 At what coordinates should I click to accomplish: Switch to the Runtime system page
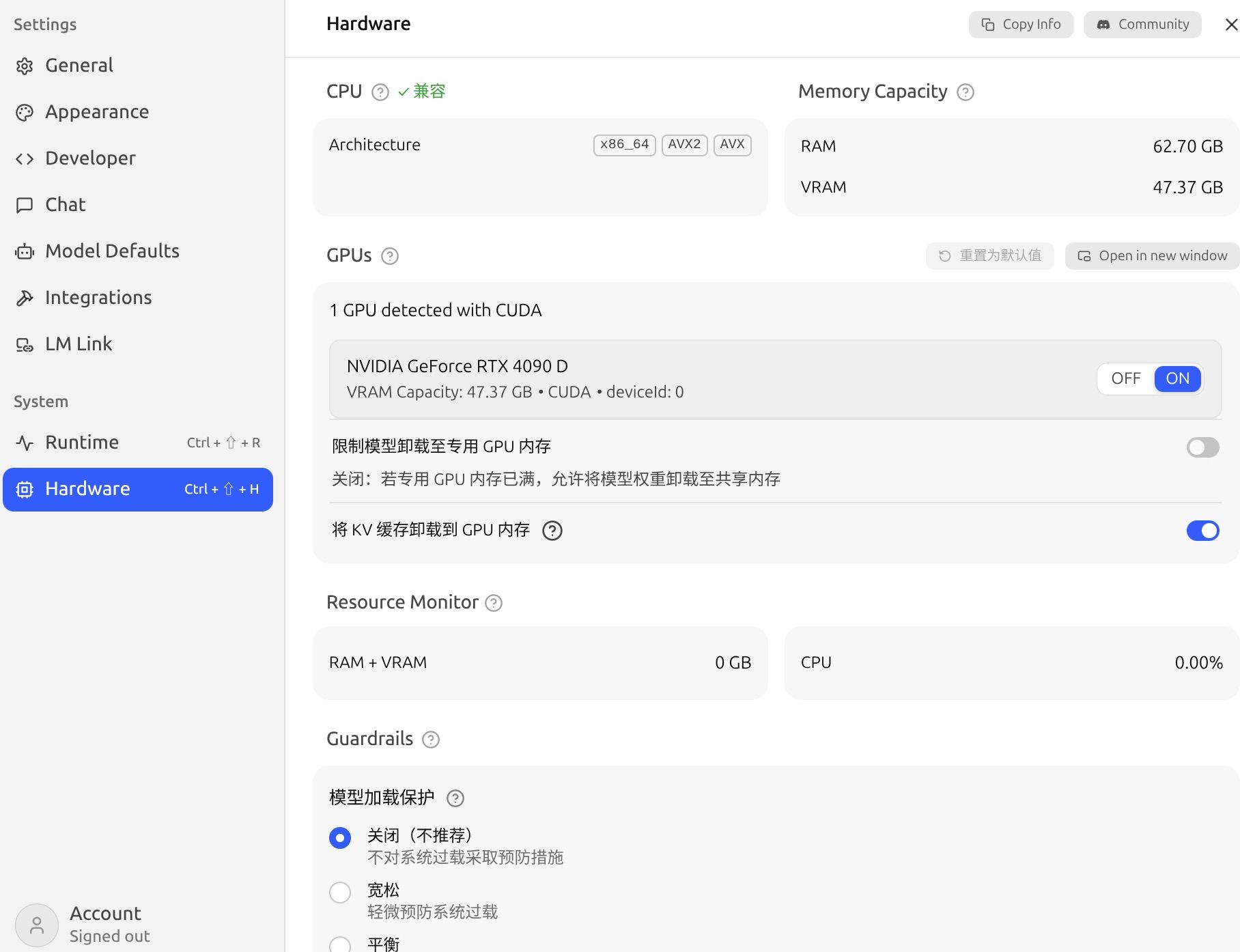[x=138, y=443]
